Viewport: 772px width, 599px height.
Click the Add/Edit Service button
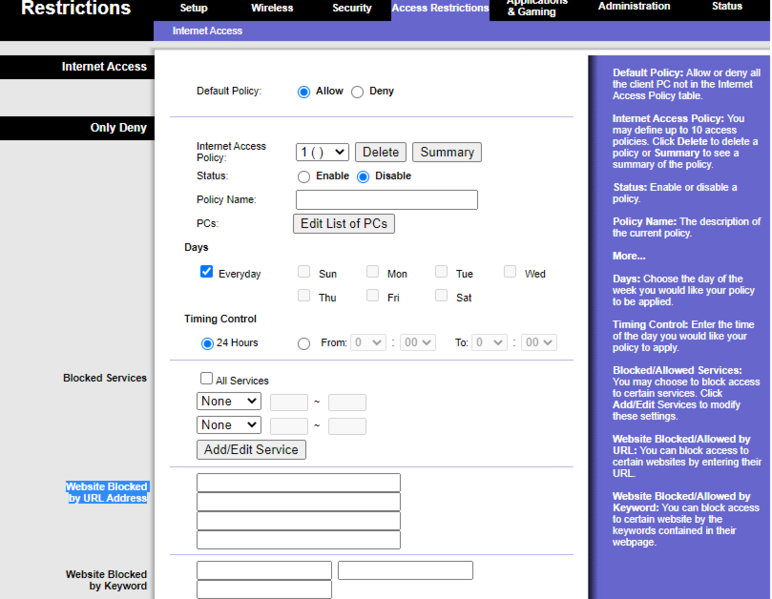[251, 450]
